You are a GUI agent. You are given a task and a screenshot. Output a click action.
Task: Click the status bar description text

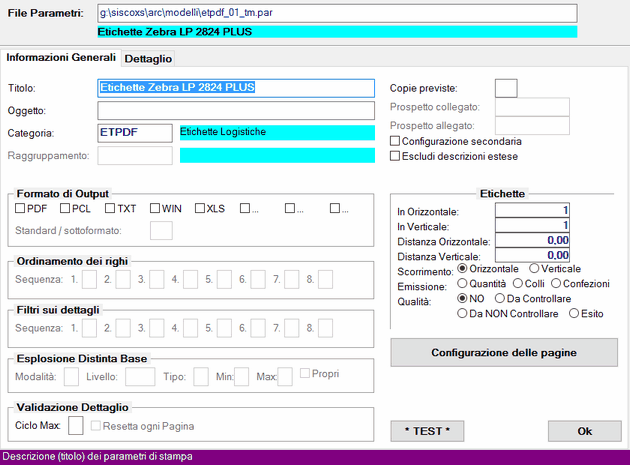[x=98, y=457]
